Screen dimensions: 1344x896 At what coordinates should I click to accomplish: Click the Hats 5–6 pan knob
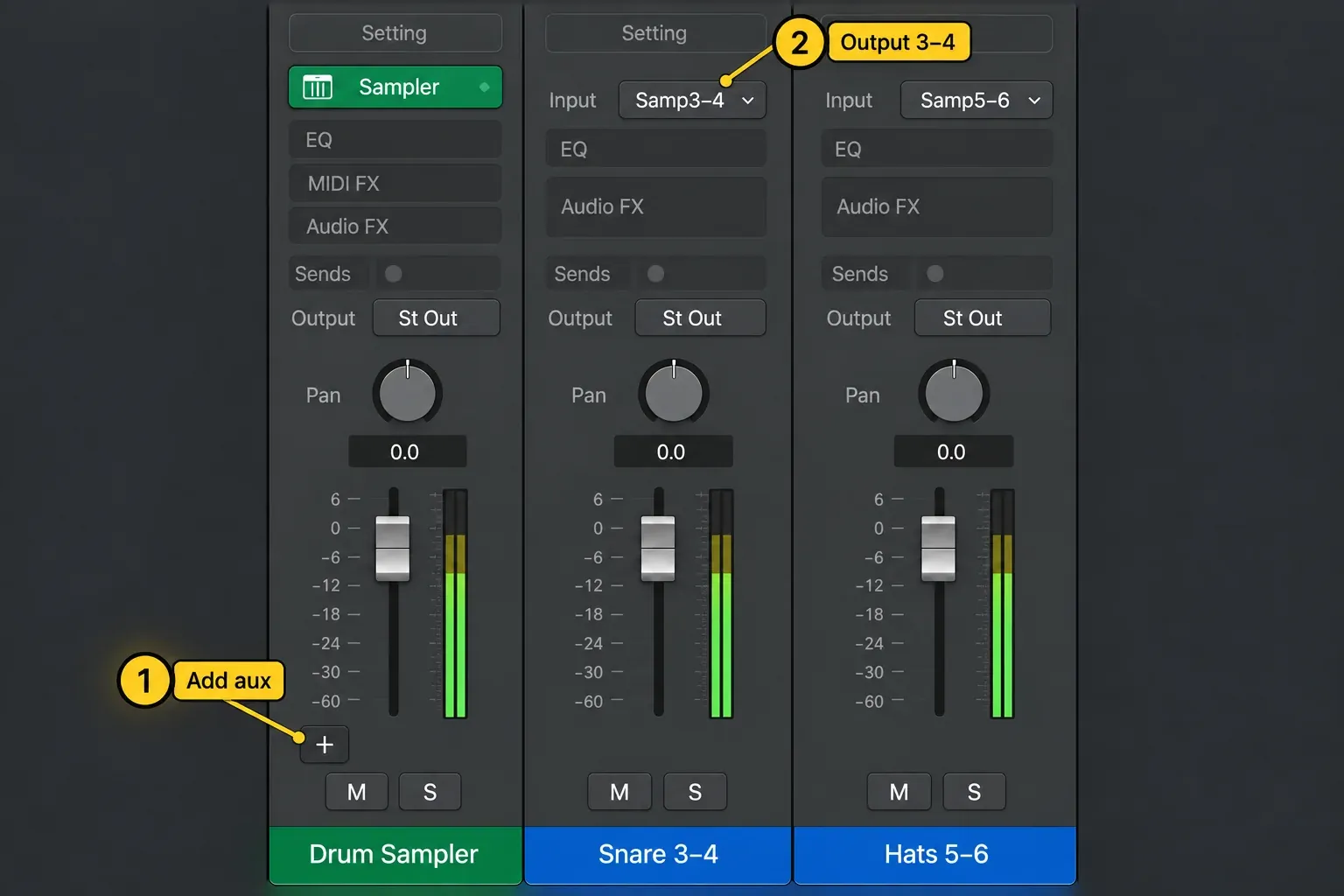click(954, 393)
